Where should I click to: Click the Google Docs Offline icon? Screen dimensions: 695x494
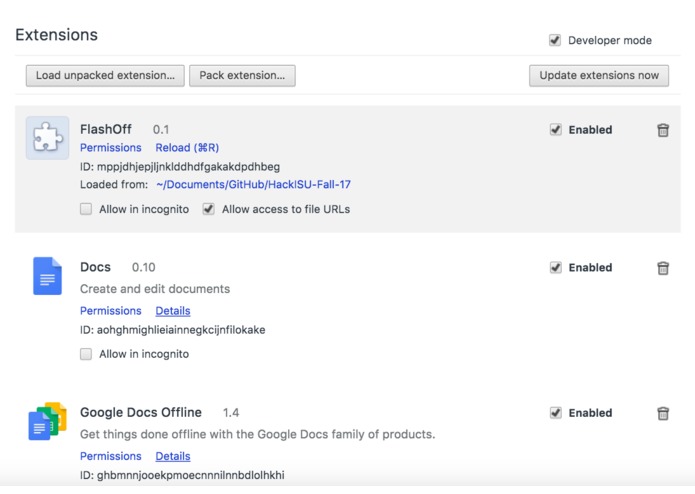pos(47,421)
